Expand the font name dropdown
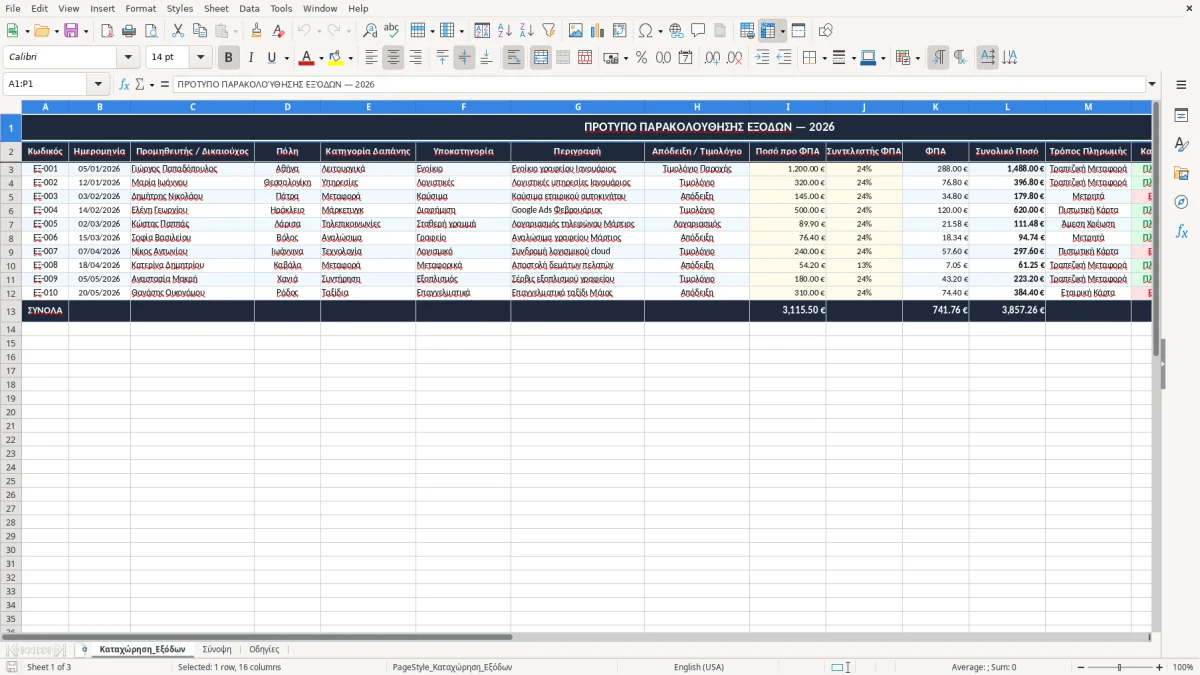Screen dimensions: 1200x675 128,58
